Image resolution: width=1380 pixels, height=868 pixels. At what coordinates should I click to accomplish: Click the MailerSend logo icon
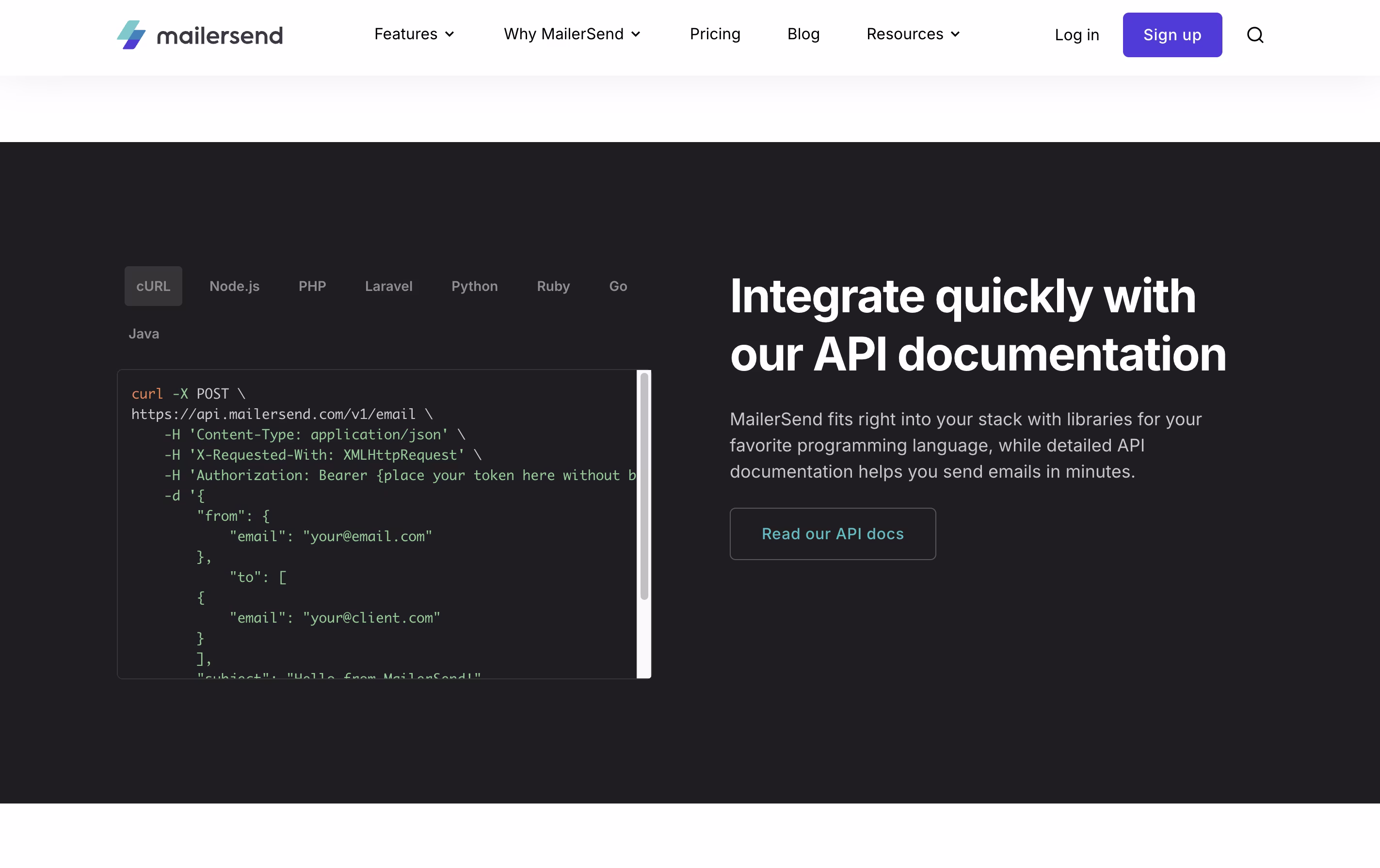pyautogui.click(x=131, y=35)
